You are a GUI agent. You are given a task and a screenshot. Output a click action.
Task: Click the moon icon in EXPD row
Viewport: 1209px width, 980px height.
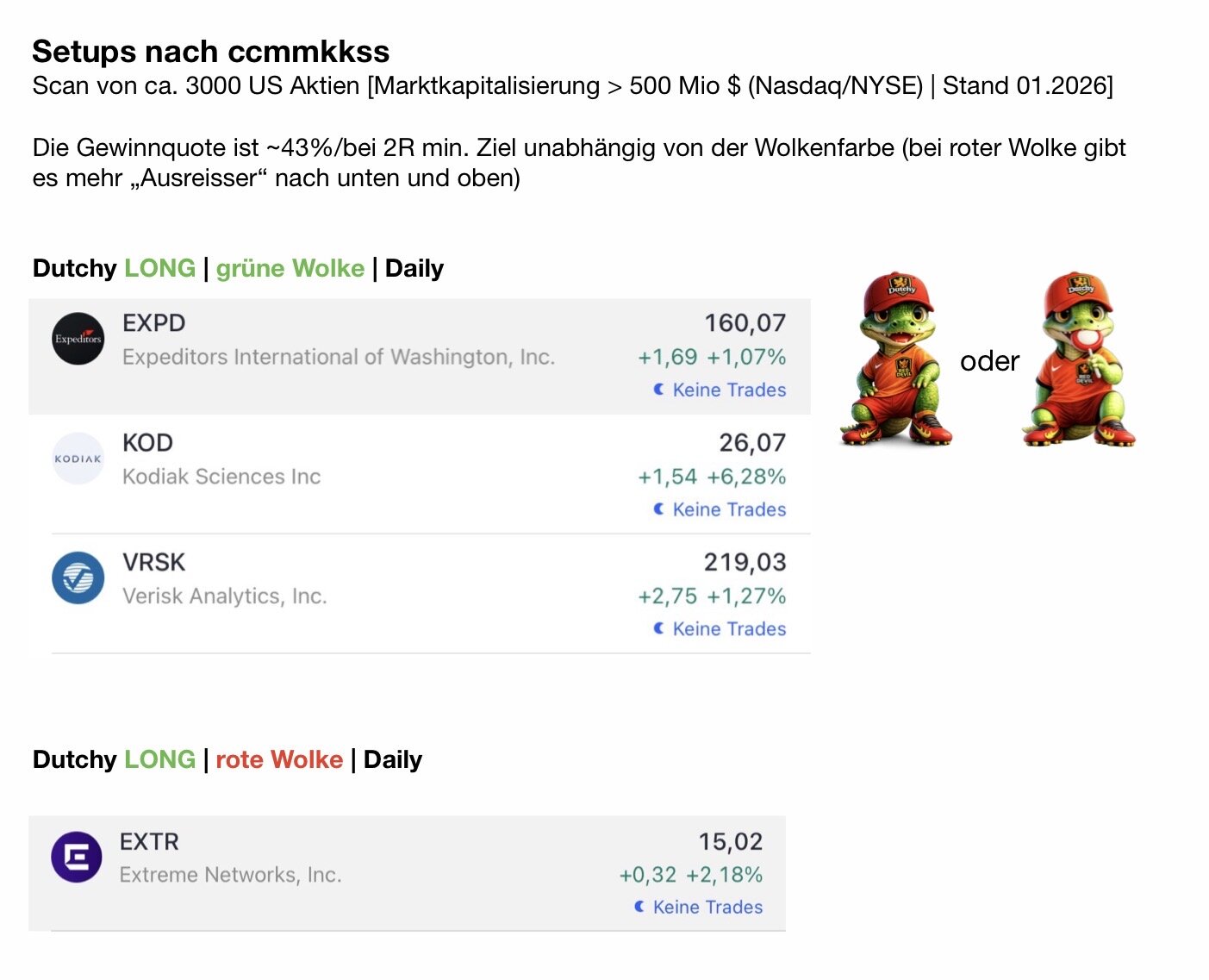coord(658,390)
